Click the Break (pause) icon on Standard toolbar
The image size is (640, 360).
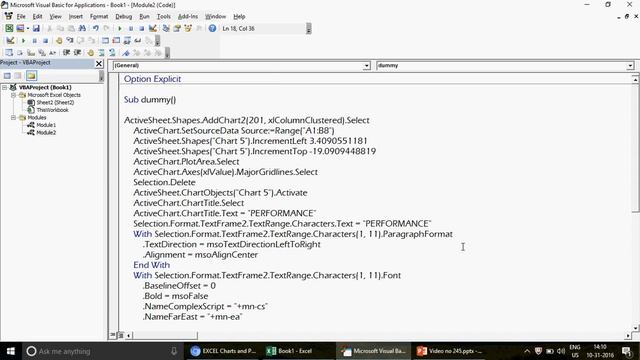tap(131, 28)
